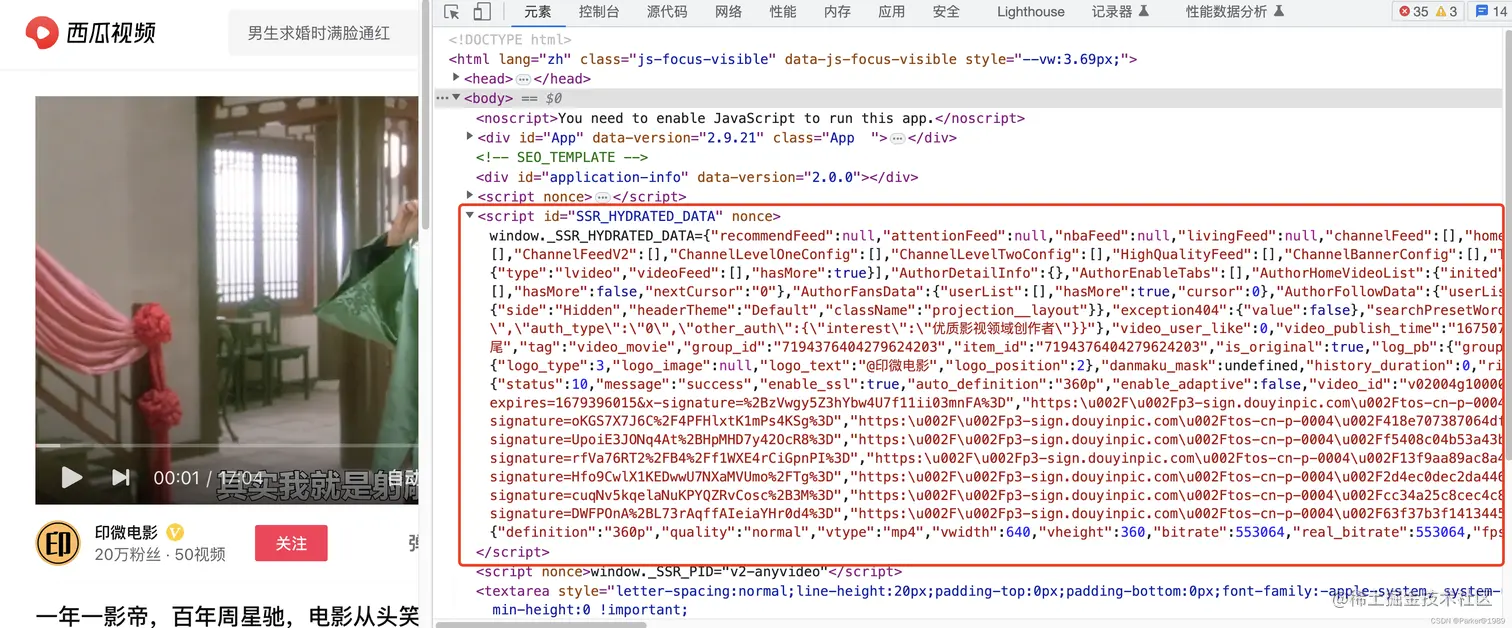Open the 元素 (Elements) tab
Image resolution: width=1512 pixels, height=628 pixels.
537,12
